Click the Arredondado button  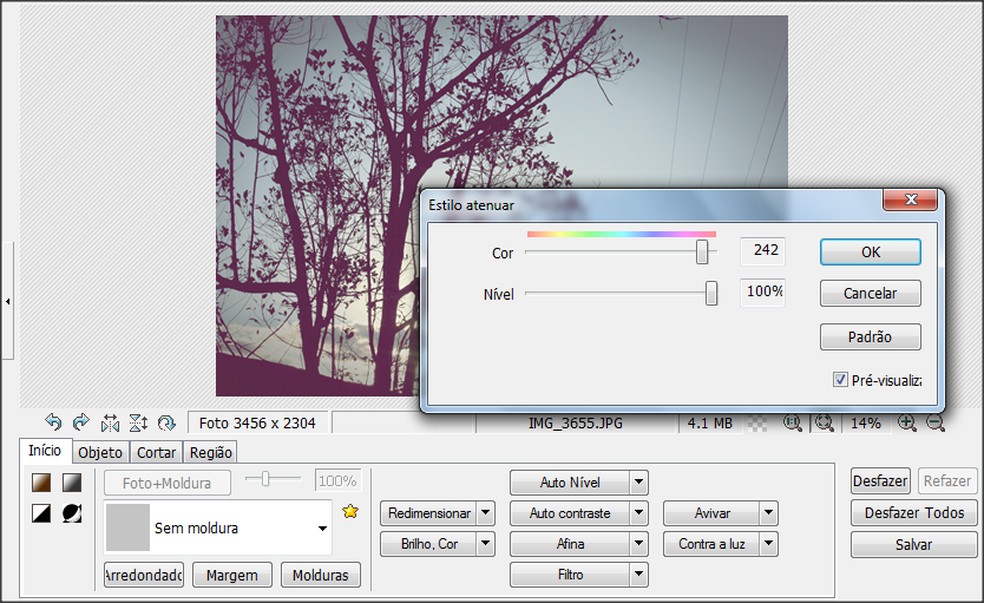(144, 575)
